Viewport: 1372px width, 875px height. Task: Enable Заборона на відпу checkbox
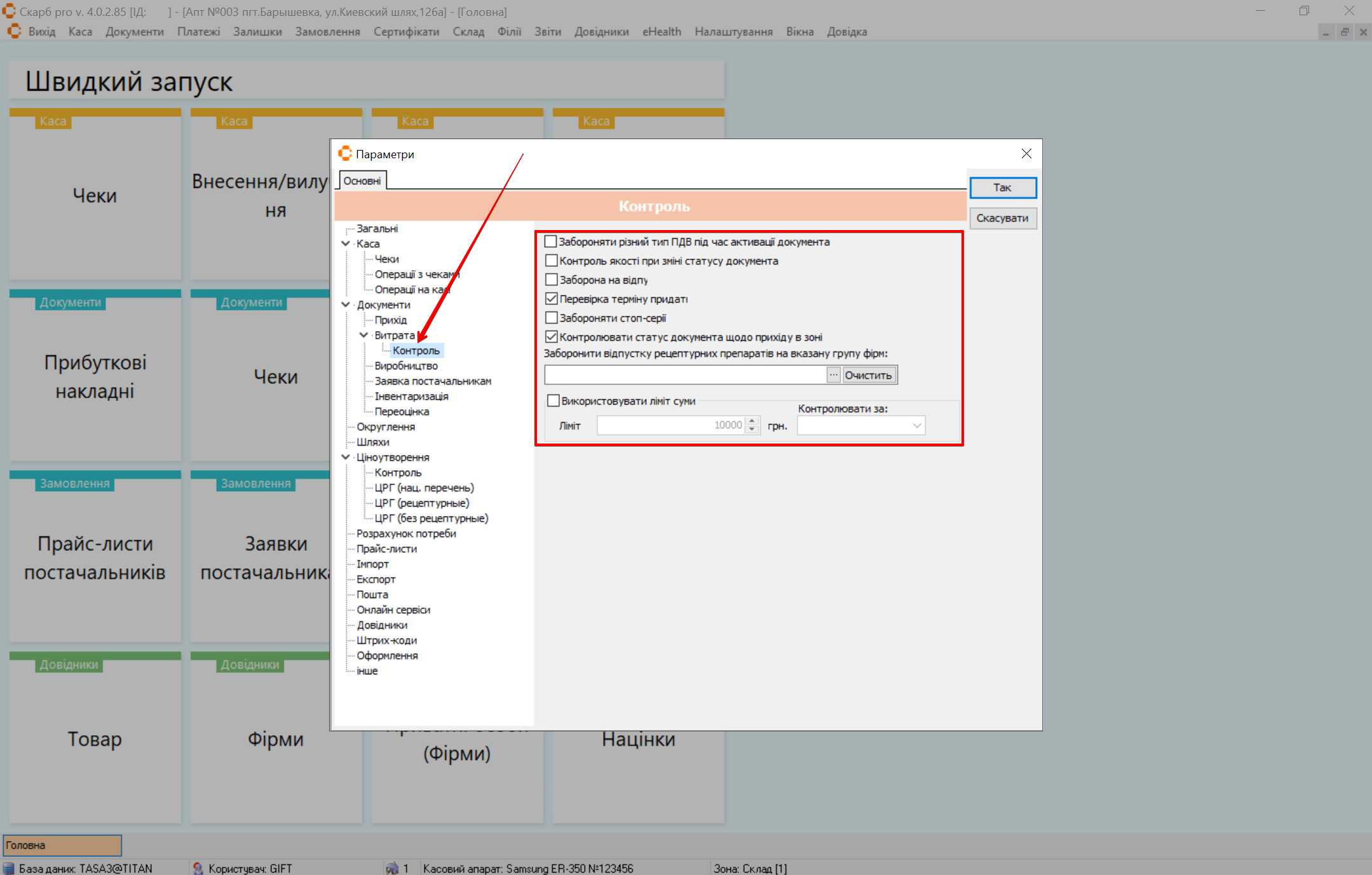coord(552,280)
